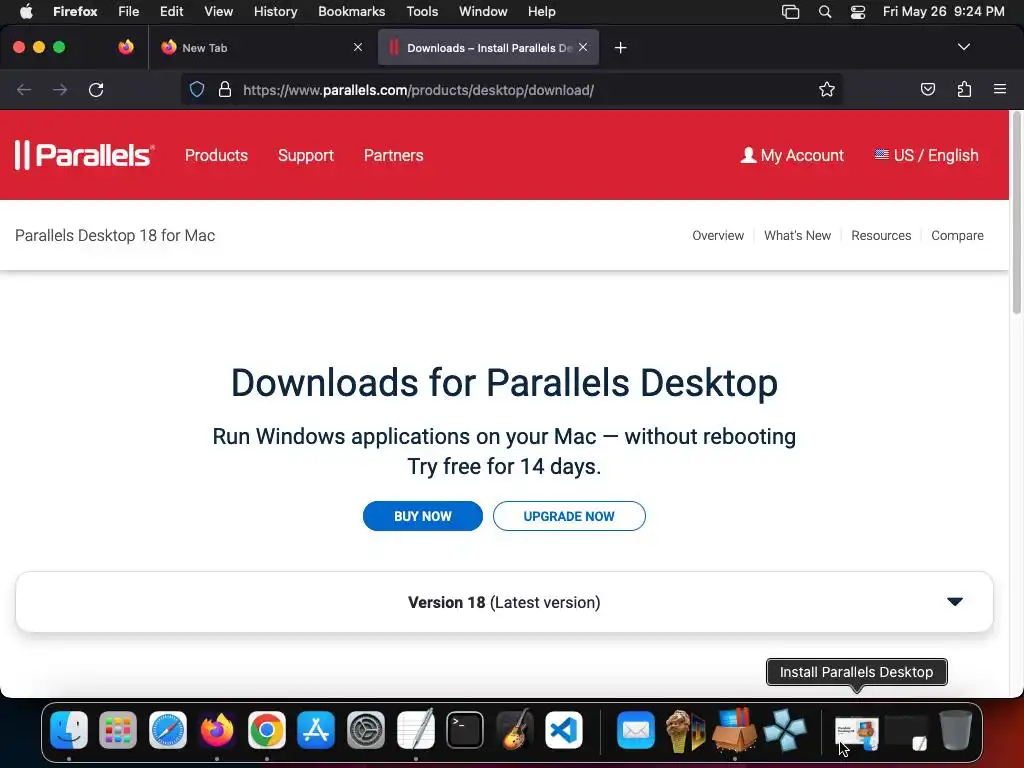Launch Safari from the dock
The image size is (1024, 768).
tap(168, 729)
